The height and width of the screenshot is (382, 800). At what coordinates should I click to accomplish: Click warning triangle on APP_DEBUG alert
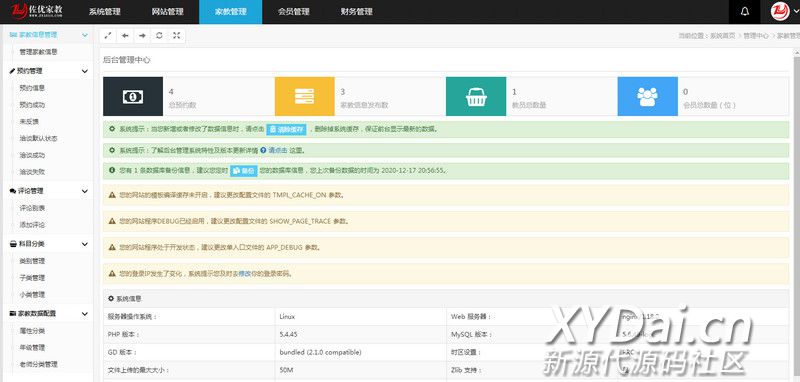[x=112, y=247]
